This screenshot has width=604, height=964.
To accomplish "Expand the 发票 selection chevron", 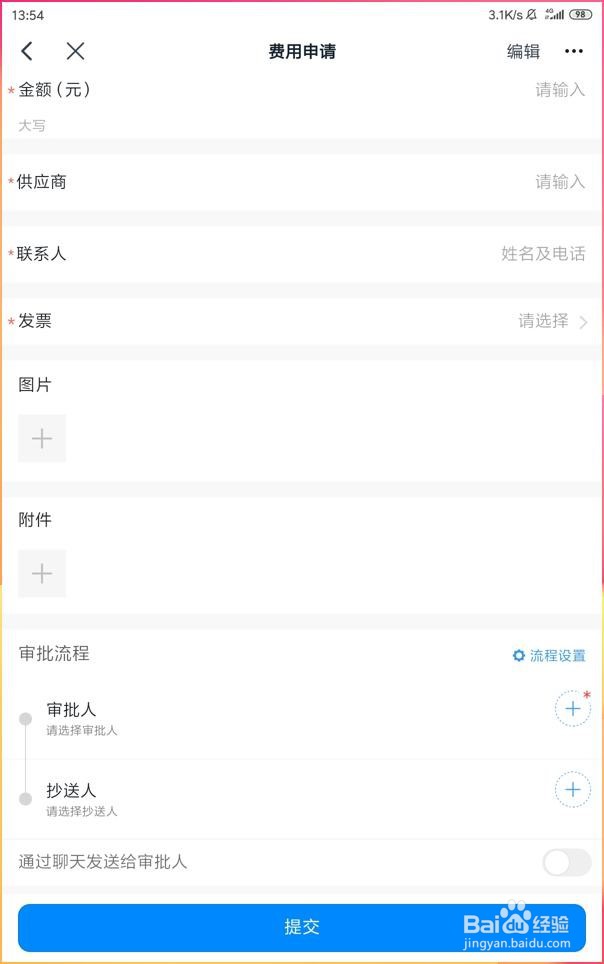I will pos(583,322).
